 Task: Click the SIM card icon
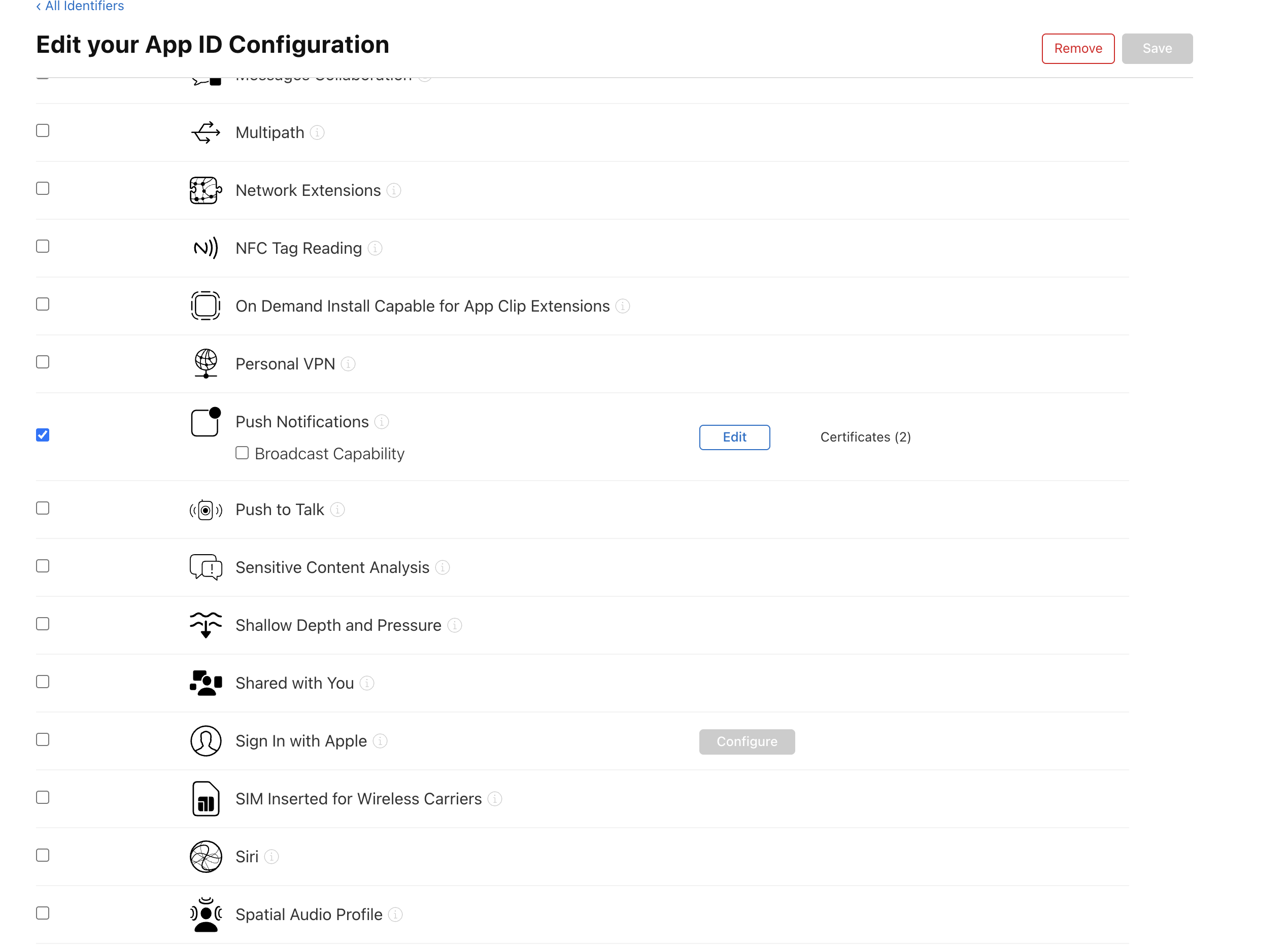pyautogui.click(x=206, y=799)
